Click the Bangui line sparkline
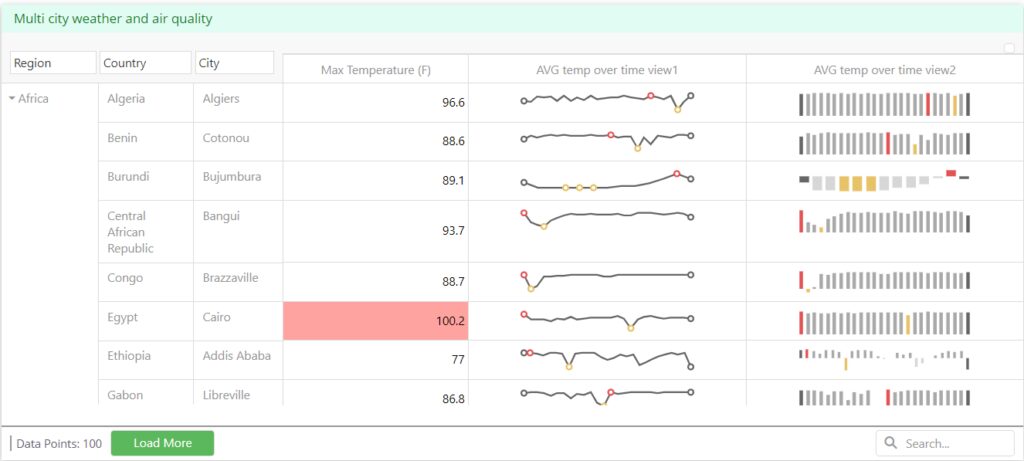The width and height of the screenshot is (1024, 461). (607, 218)
